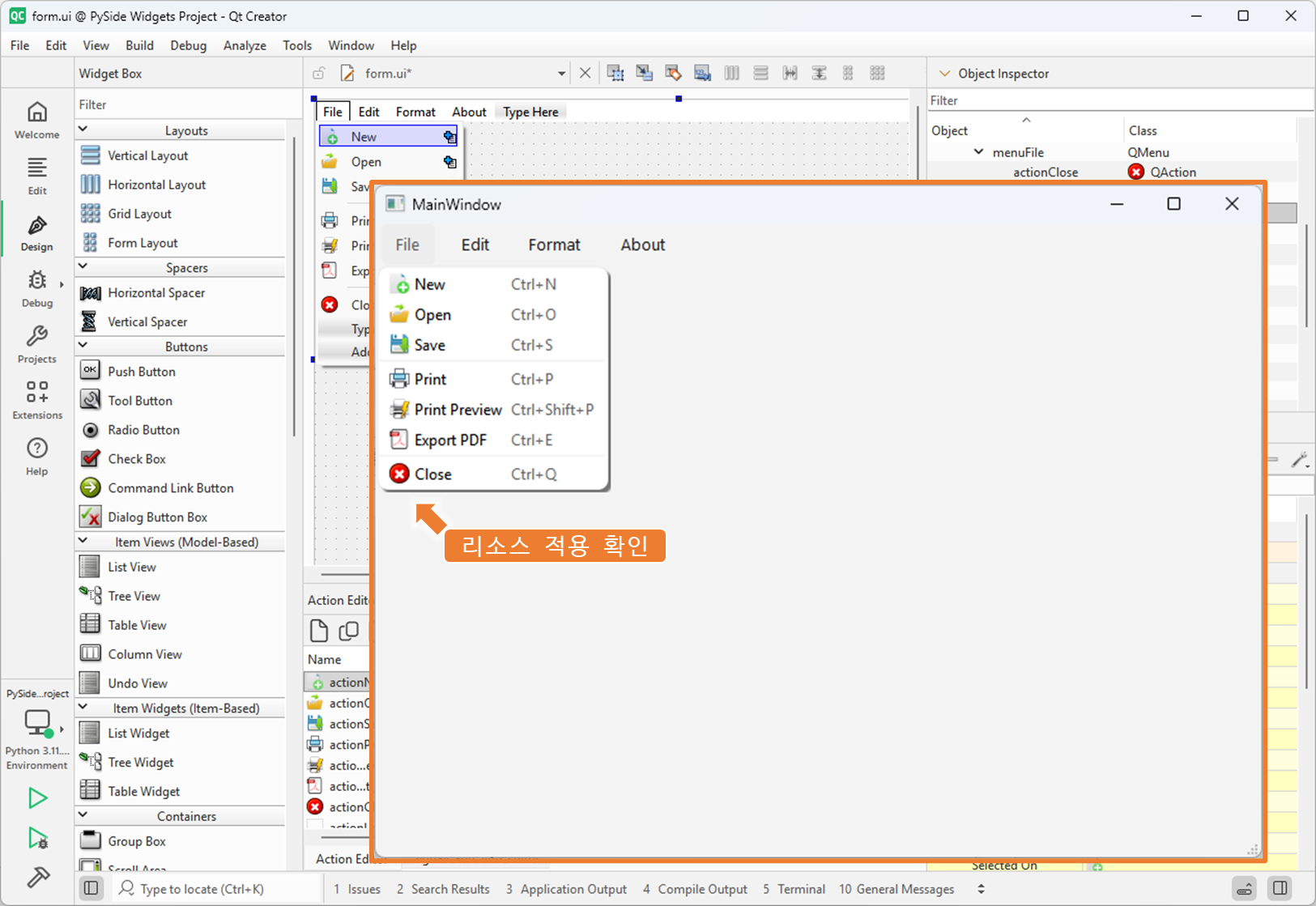Collapse the Containers category
The width and height of the screenshot is (1316, 906).
tap(83, 815)
